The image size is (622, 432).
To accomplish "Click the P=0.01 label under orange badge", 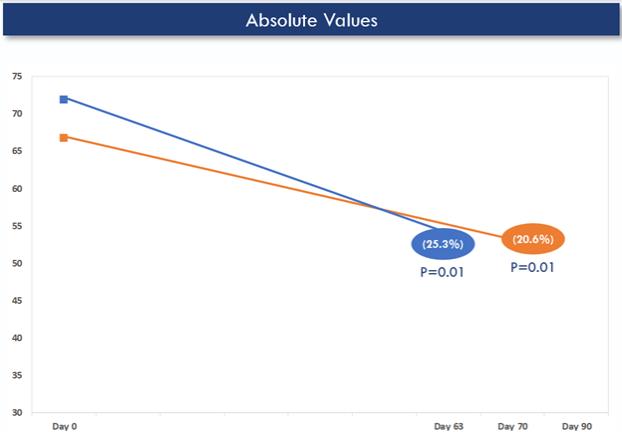I will [x=532, y=267].
